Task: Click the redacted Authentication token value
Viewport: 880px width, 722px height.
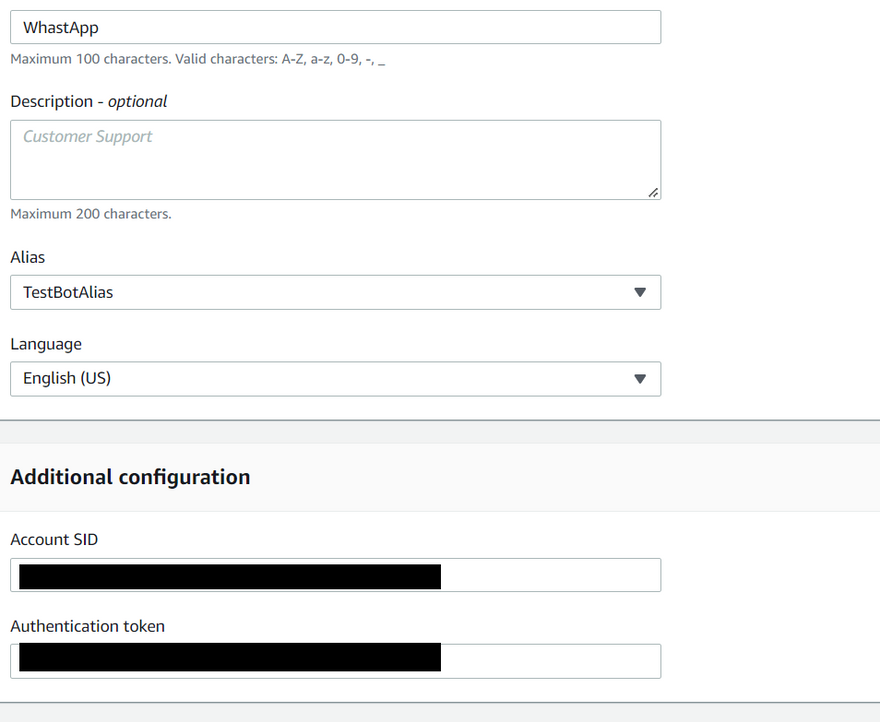Action: point(230,657)
